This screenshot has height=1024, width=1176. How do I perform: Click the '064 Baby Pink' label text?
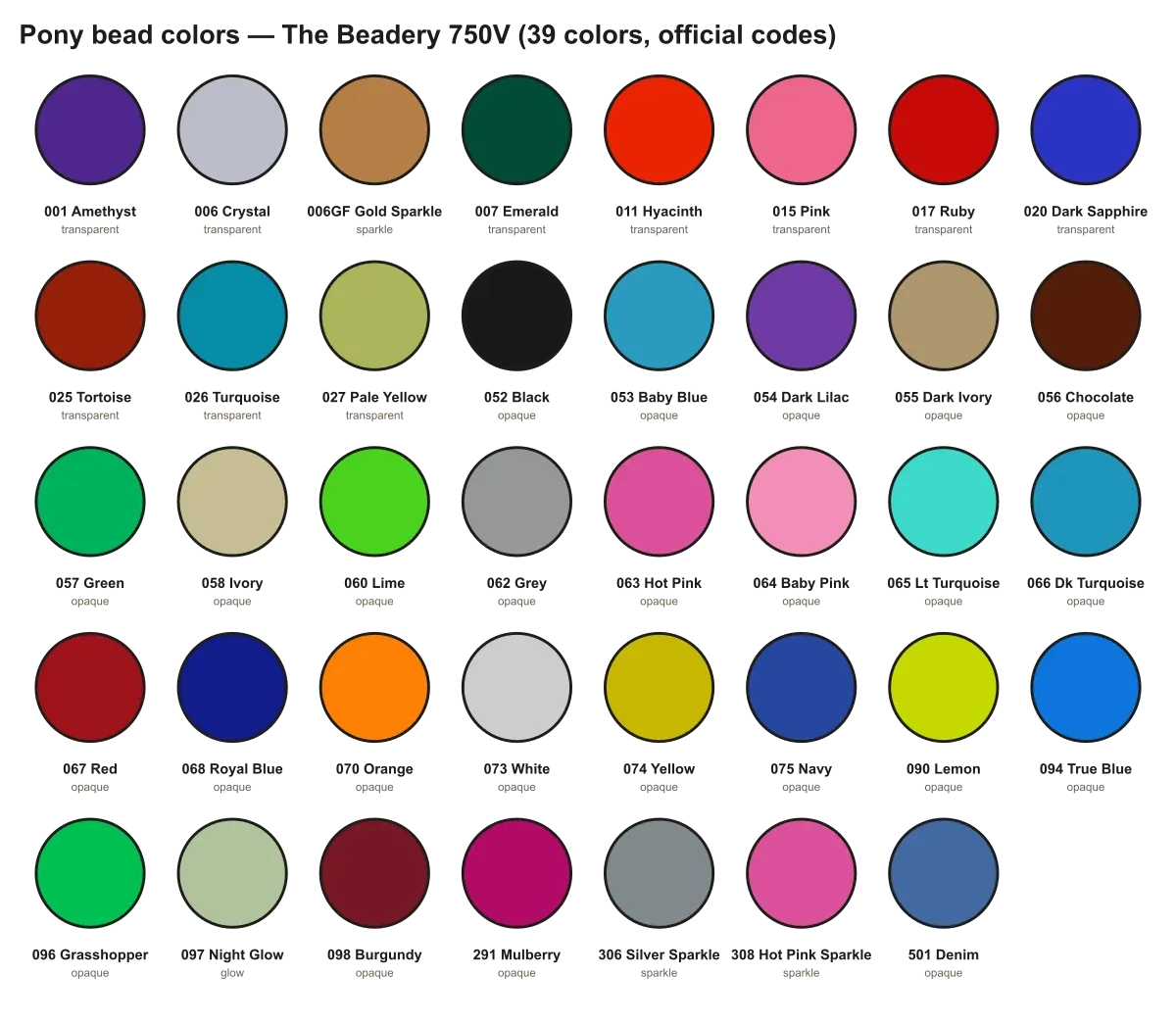tap(802, 583)
